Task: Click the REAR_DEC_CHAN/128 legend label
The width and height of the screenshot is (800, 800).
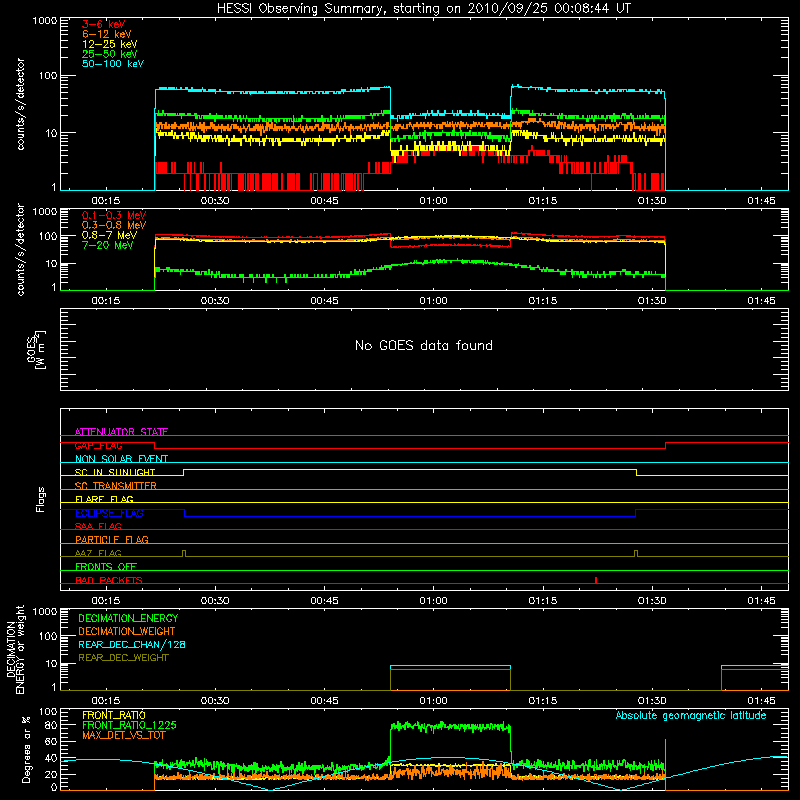Action: point(132,645)
